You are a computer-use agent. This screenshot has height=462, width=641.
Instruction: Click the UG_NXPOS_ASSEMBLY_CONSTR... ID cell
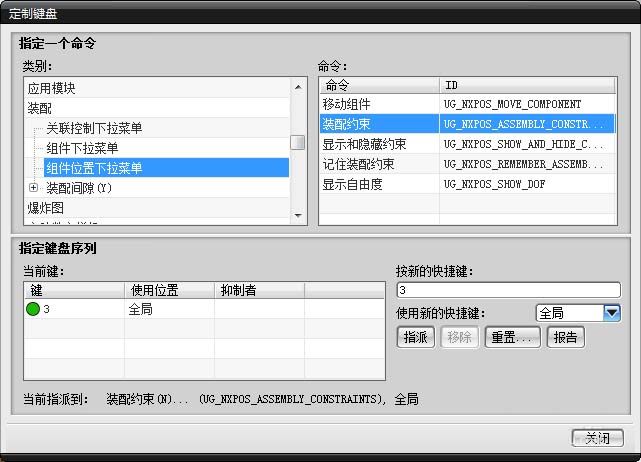click(527, 124)
